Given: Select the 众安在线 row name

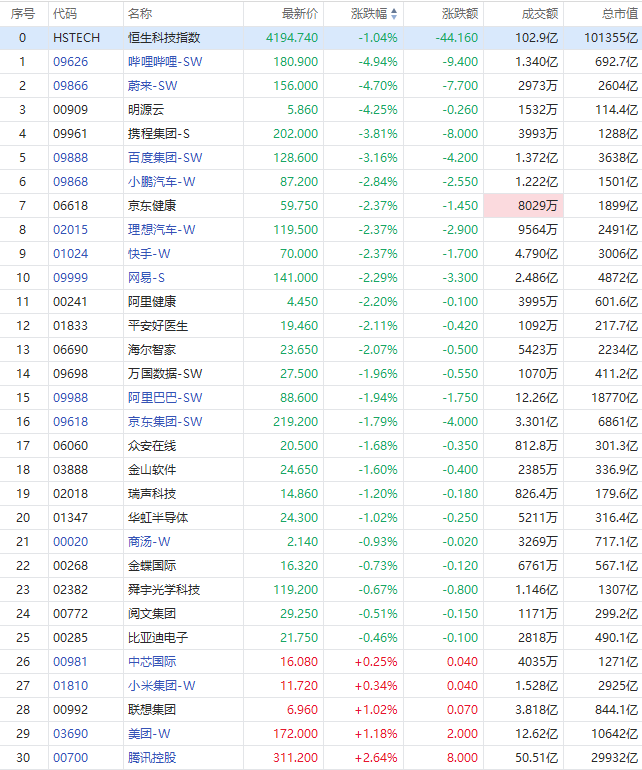Looking at the screenshot, I should coord(152,446).
